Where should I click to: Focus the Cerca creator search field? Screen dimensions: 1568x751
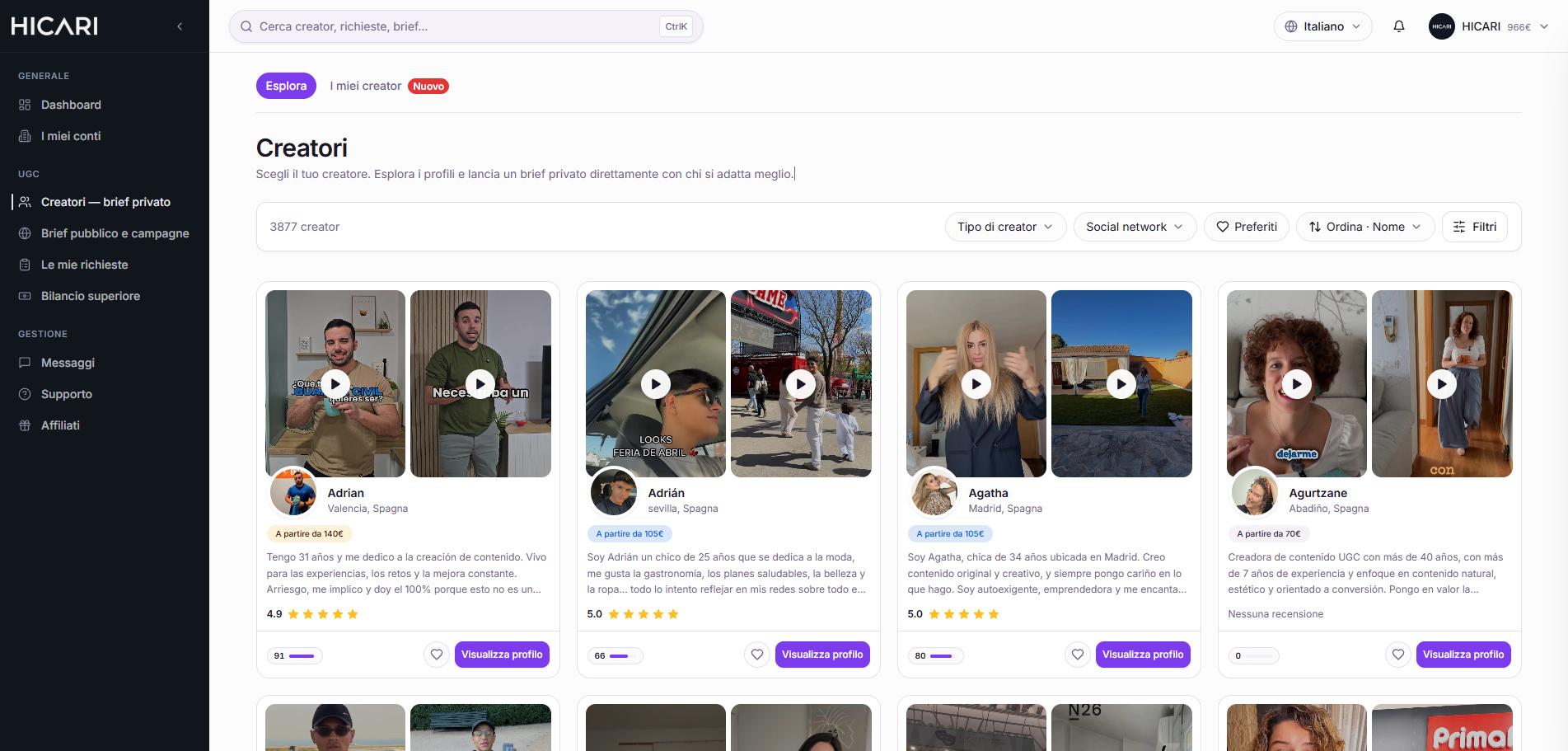466,26
